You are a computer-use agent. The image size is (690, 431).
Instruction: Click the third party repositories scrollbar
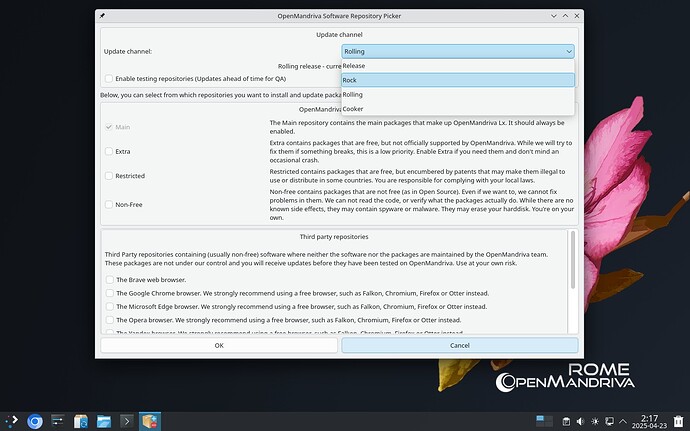(573, 260)
